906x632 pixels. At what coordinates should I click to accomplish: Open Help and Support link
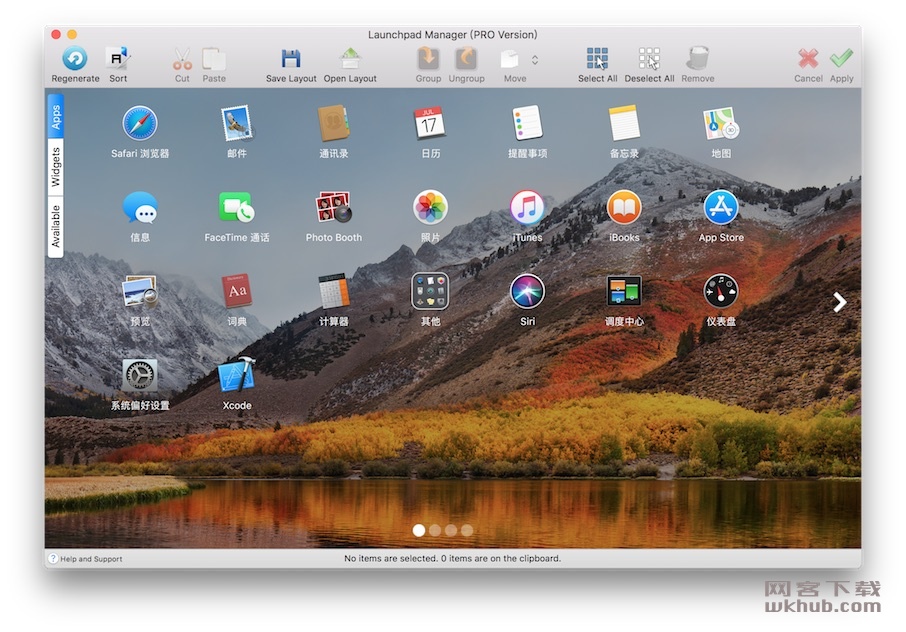coord(91,559)
